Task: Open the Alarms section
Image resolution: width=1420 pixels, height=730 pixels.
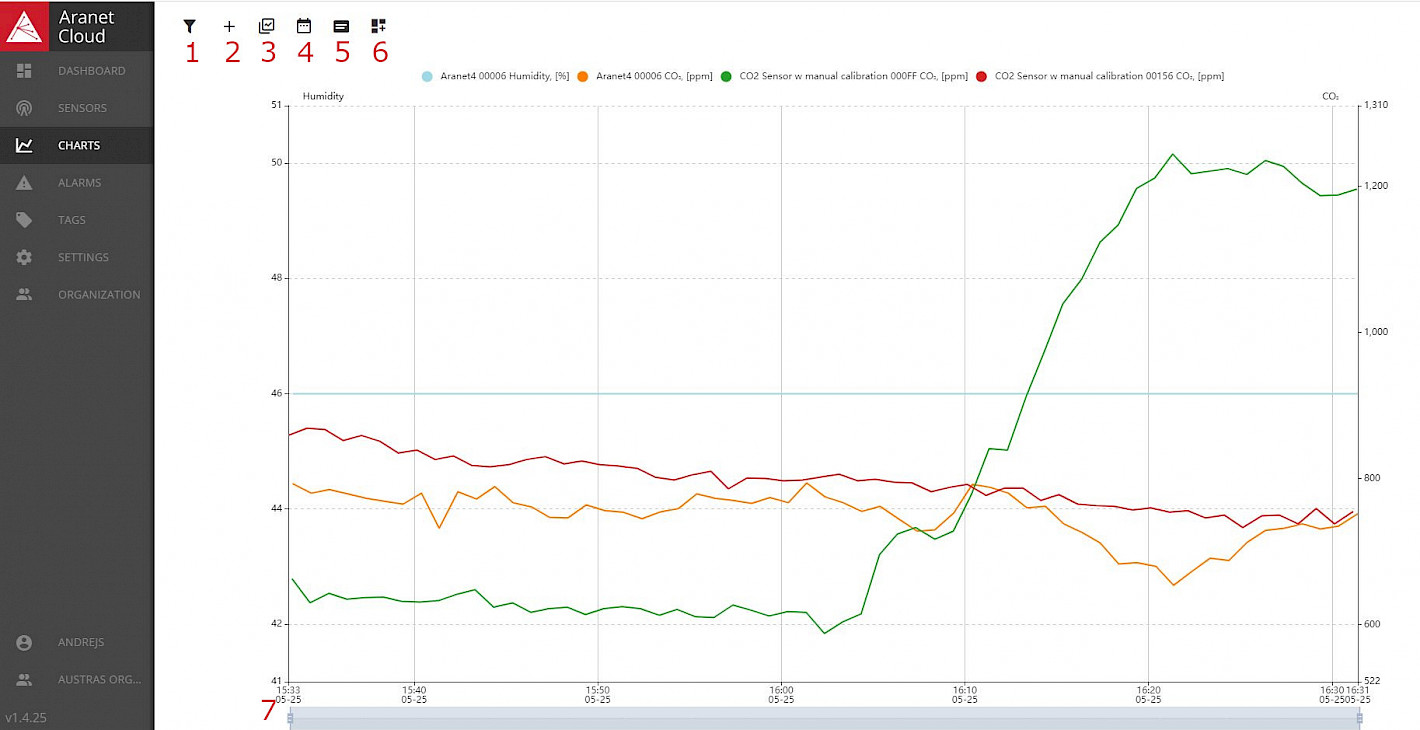Action: pyautogui.click(x=78, y=183)
